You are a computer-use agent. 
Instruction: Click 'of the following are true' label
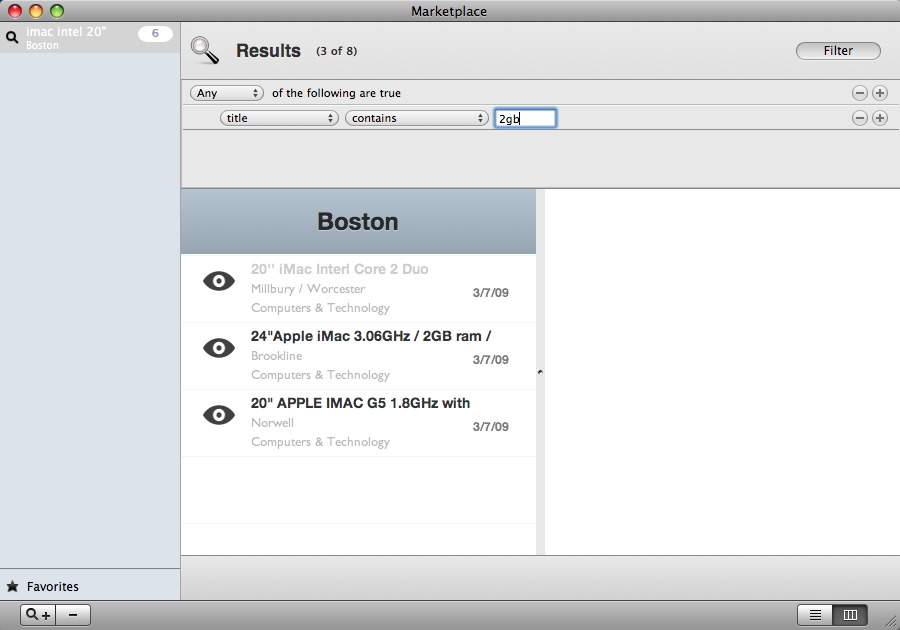[x=336, y=93]
